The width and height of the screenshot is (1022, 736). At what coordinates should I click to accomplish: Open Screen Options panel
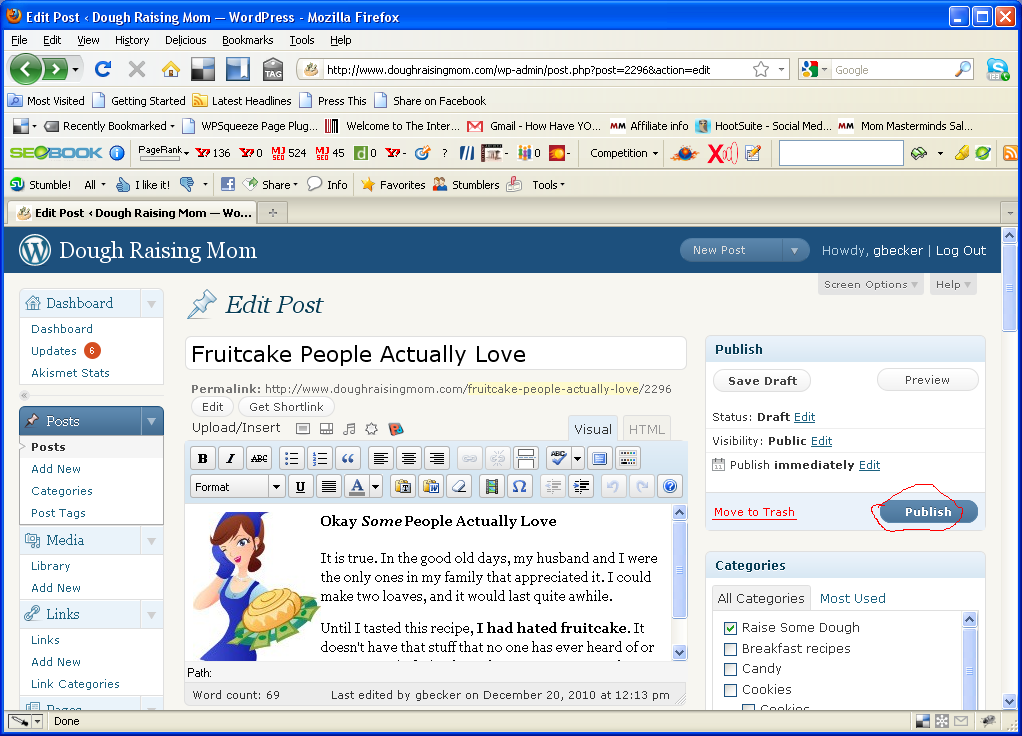[x=870, y=284]
